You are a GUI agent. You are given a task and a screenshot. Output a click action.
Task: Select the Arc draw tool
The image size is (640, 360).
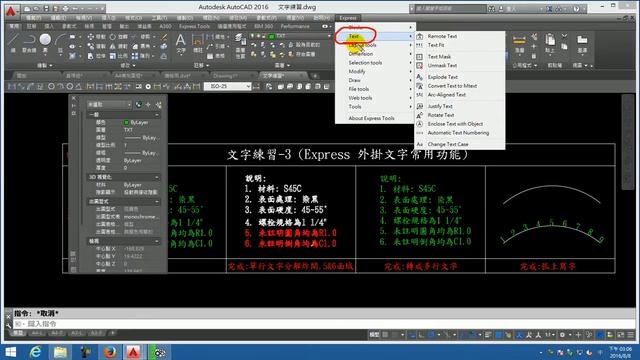coord(60,43)
